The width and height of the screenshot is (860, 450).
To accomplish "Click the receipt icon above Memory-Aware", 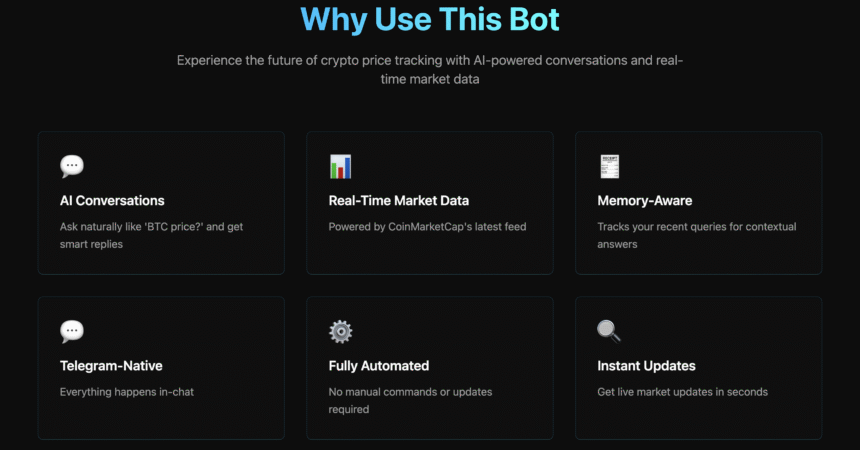I will click(x=609, y=166).
